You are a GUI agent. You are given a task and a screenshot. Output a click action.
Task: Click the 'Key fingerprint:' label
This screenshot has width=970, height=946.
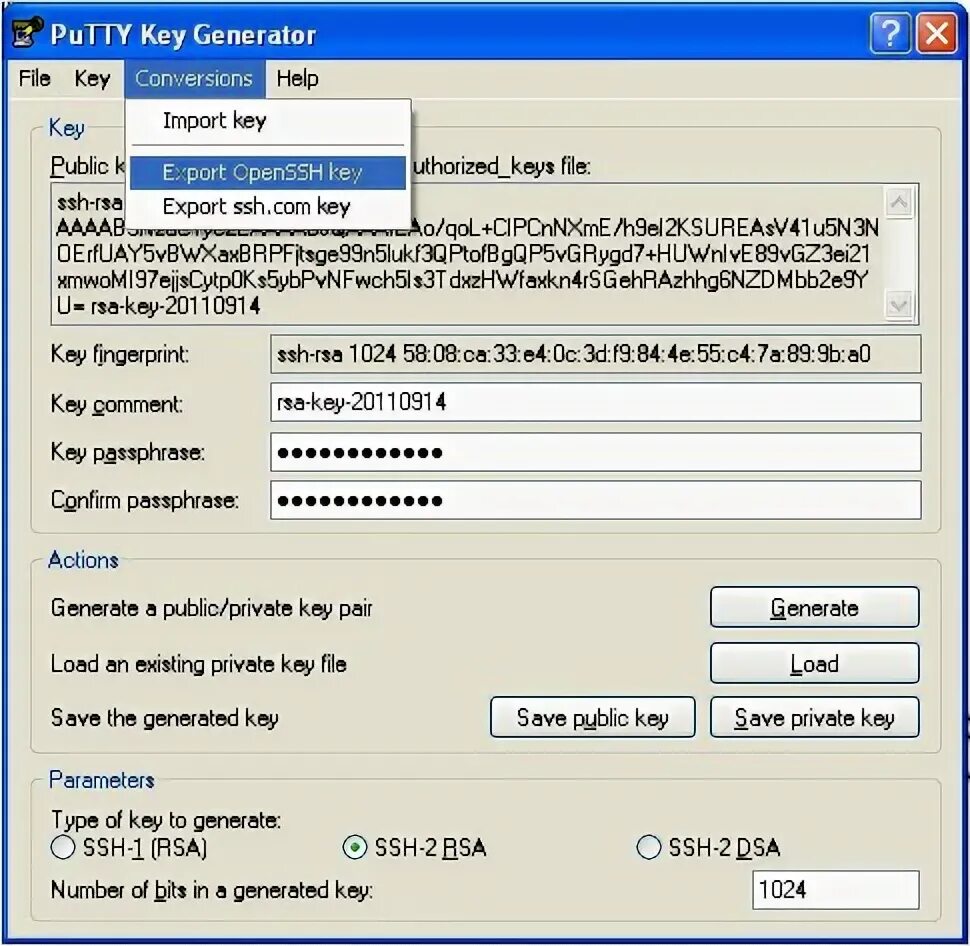[x=120, y=355]
